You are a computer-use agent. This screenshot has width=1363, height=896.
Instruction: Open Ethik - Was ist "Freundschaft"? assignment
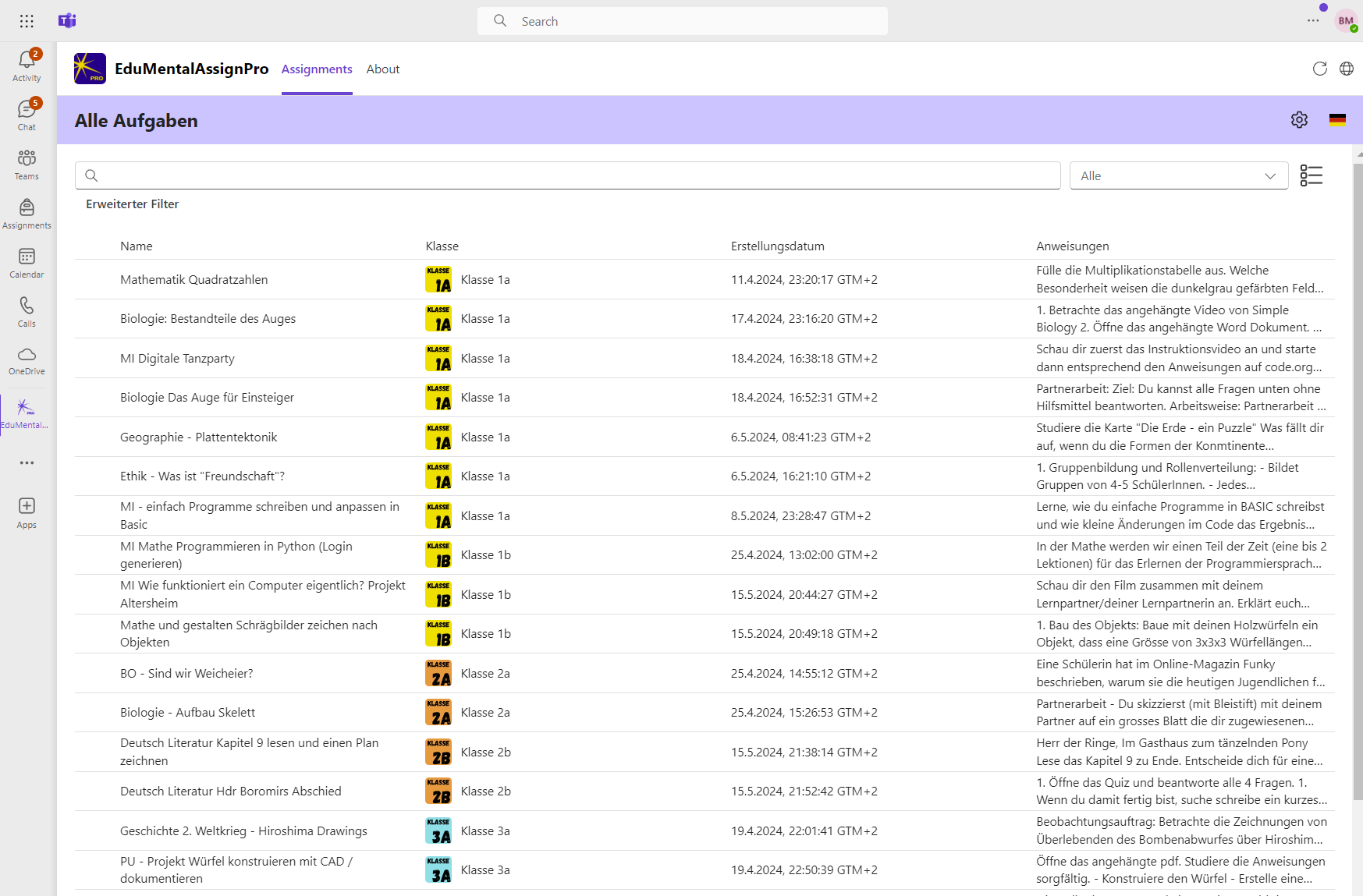(x=202, y=476)
